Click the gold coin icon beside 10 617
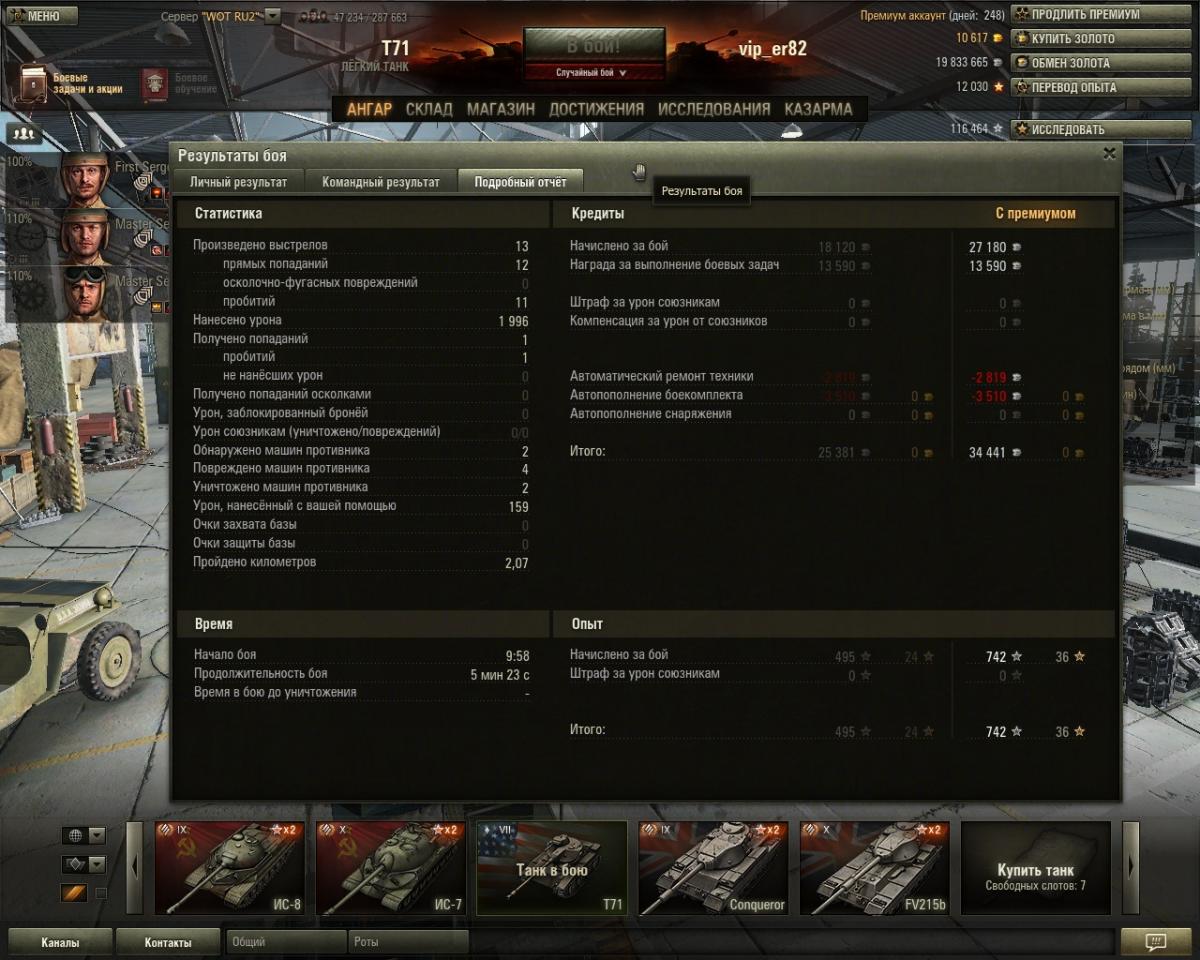Screen dimensions: 1200x960 [x=997, y=38]
